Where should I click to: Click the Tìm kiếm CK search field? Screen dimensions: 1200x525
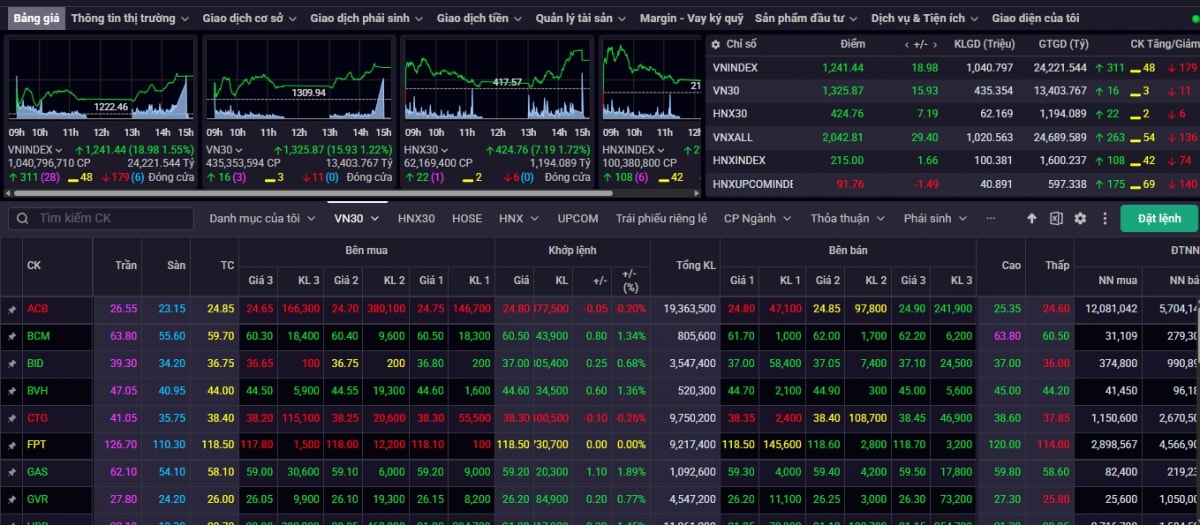coord(100,218)
